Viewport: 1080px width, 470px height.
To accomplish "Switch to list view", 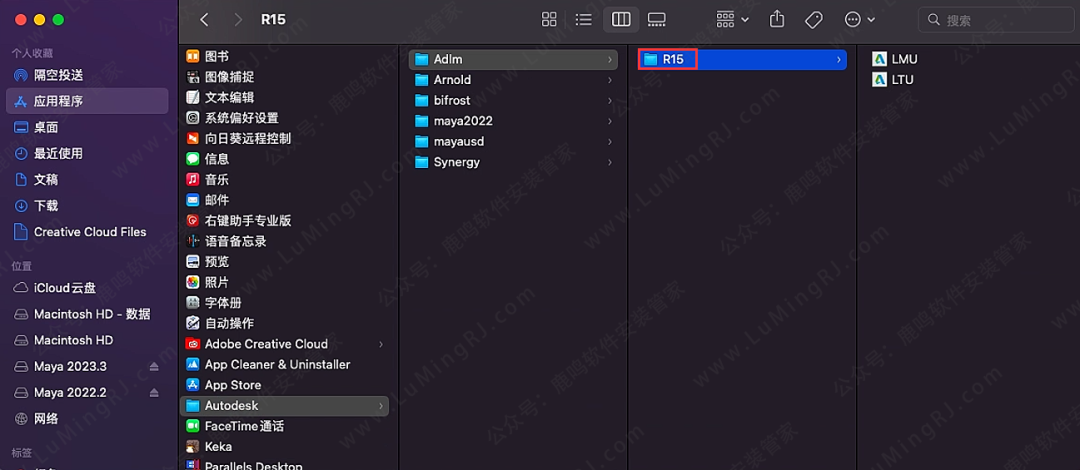I will coord(584,20).
